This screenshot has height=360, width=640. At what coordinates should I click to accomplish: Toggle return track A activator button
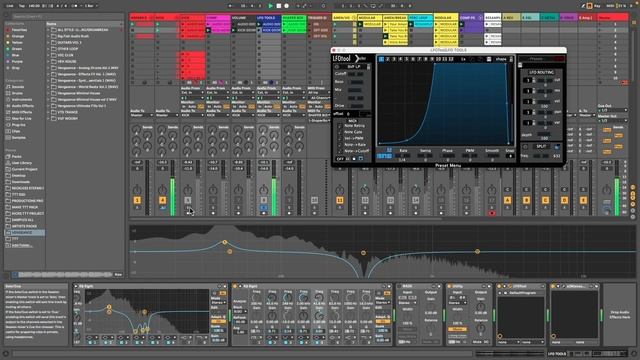[x=507, y=200]
